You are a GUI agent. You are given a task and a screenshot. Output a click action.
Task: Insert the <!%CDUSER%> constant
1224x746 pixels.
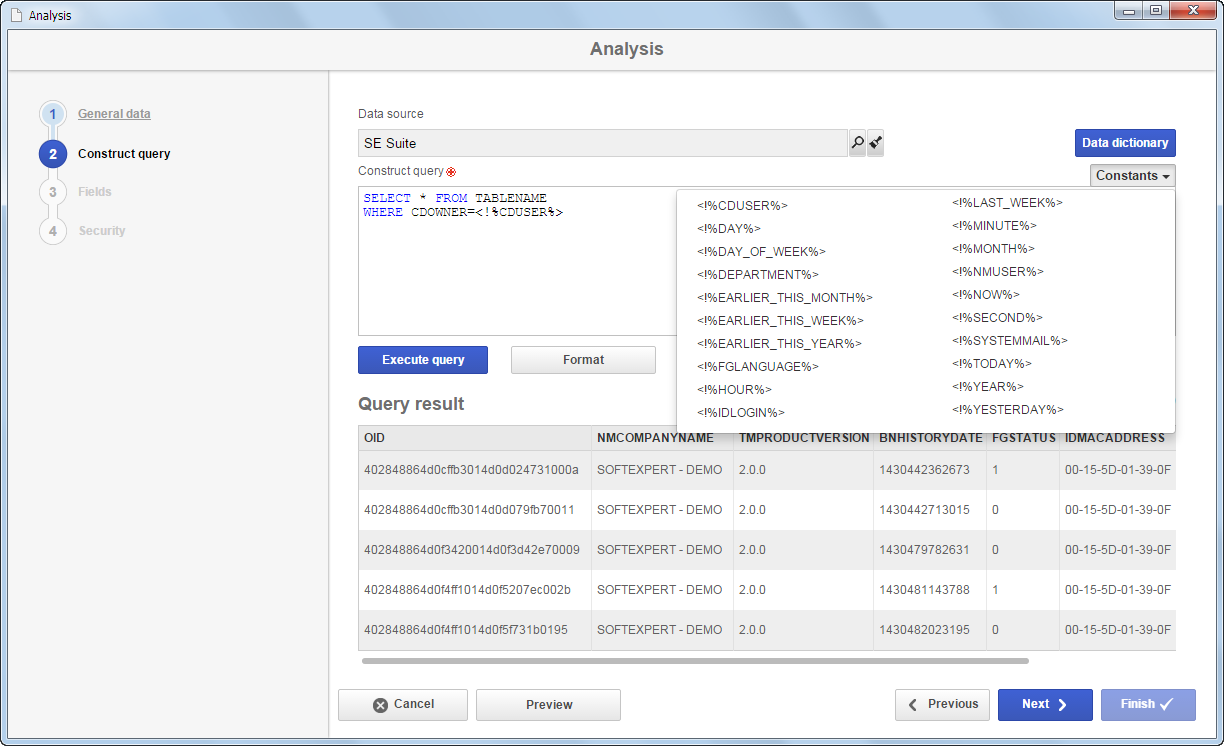point(742,206)
